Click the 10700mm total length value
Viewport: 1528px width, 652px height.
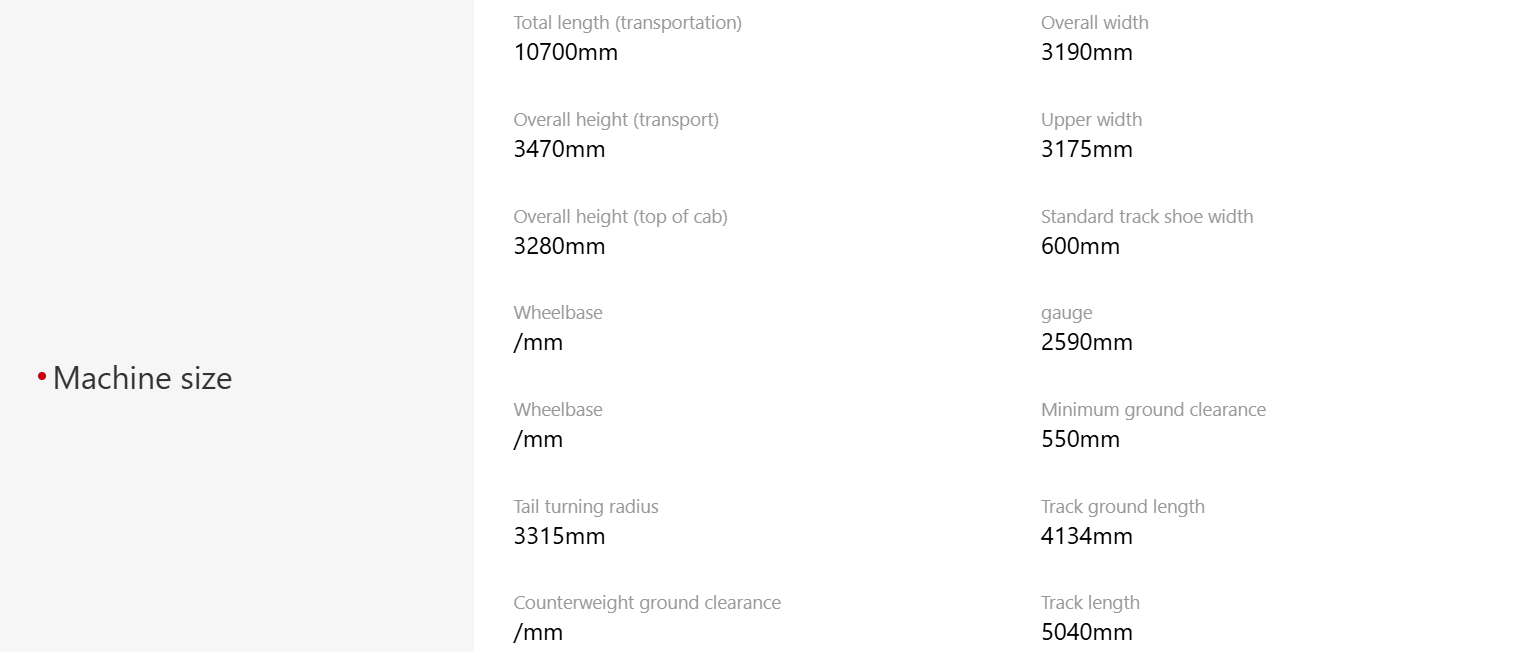565,52
